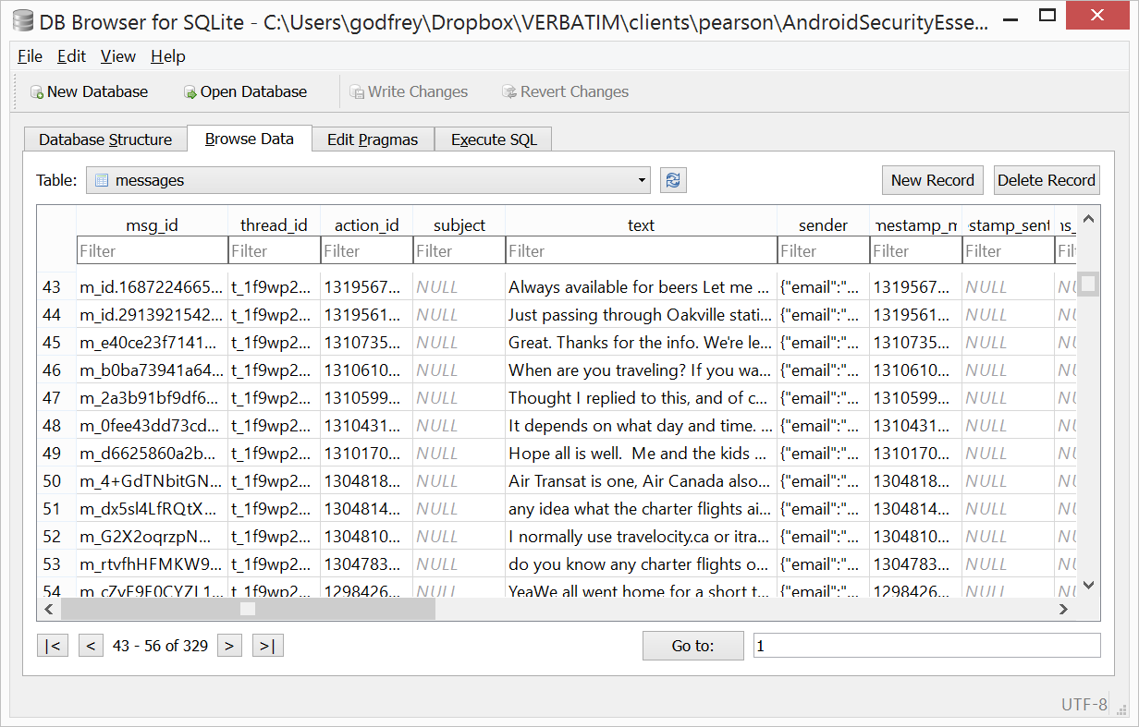Switch to the Execute SQL tab
Screen dimensions: 1139x727
[493, 139]
